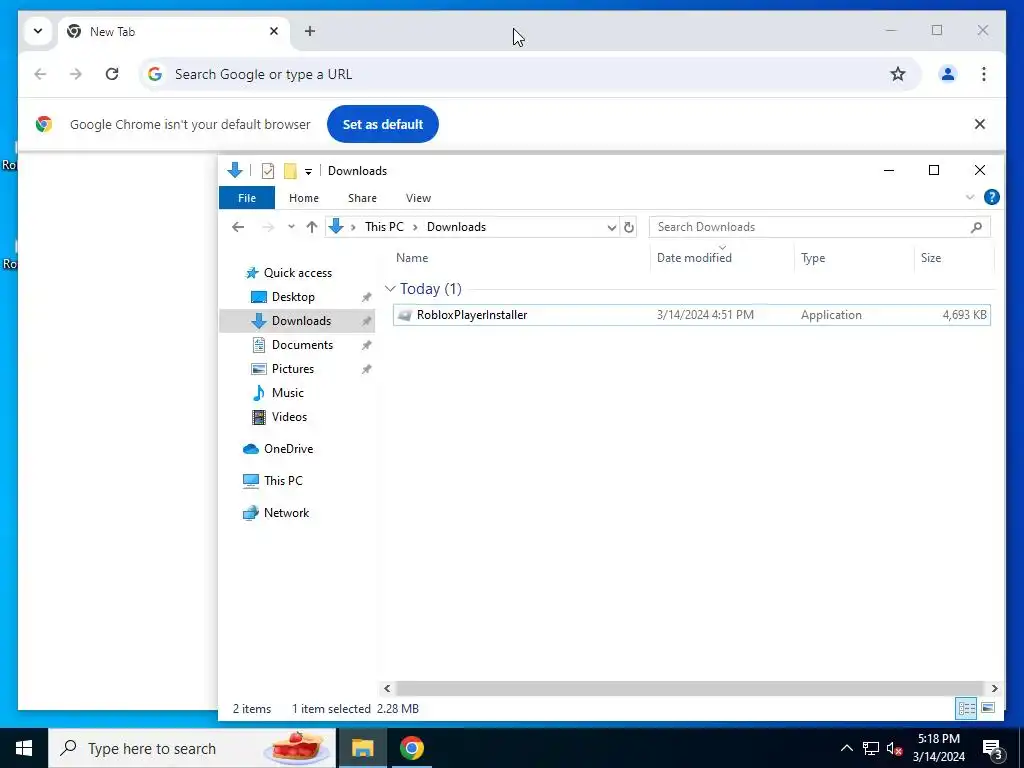
Task: Open Chrome's three-dot menu
Action: tap(984, 74)
